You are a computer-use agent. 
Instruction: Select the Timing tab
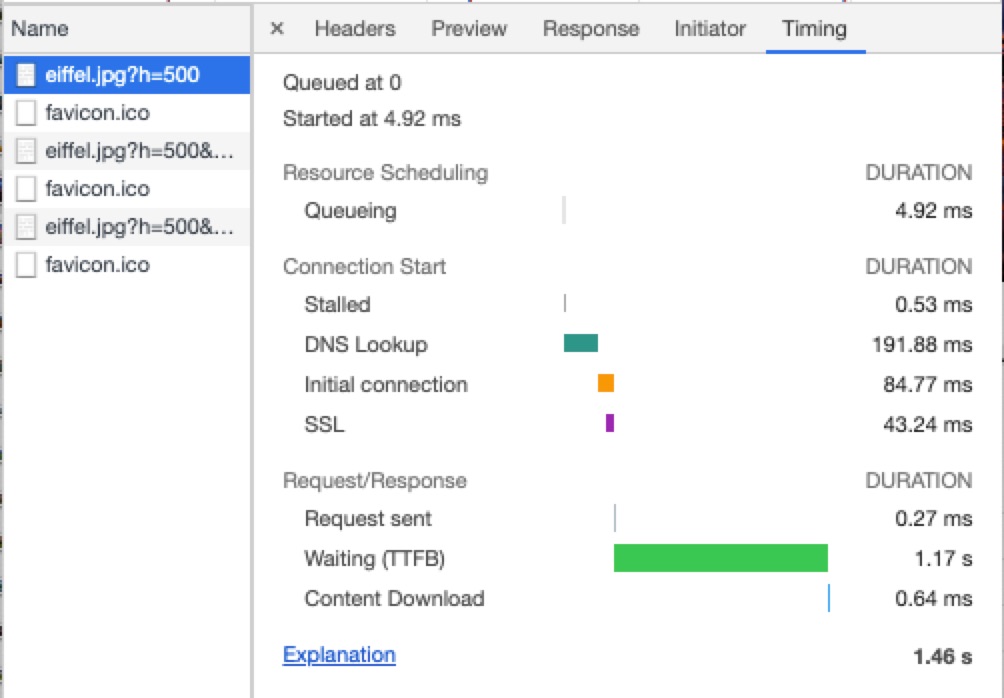(x=815, y=29)
